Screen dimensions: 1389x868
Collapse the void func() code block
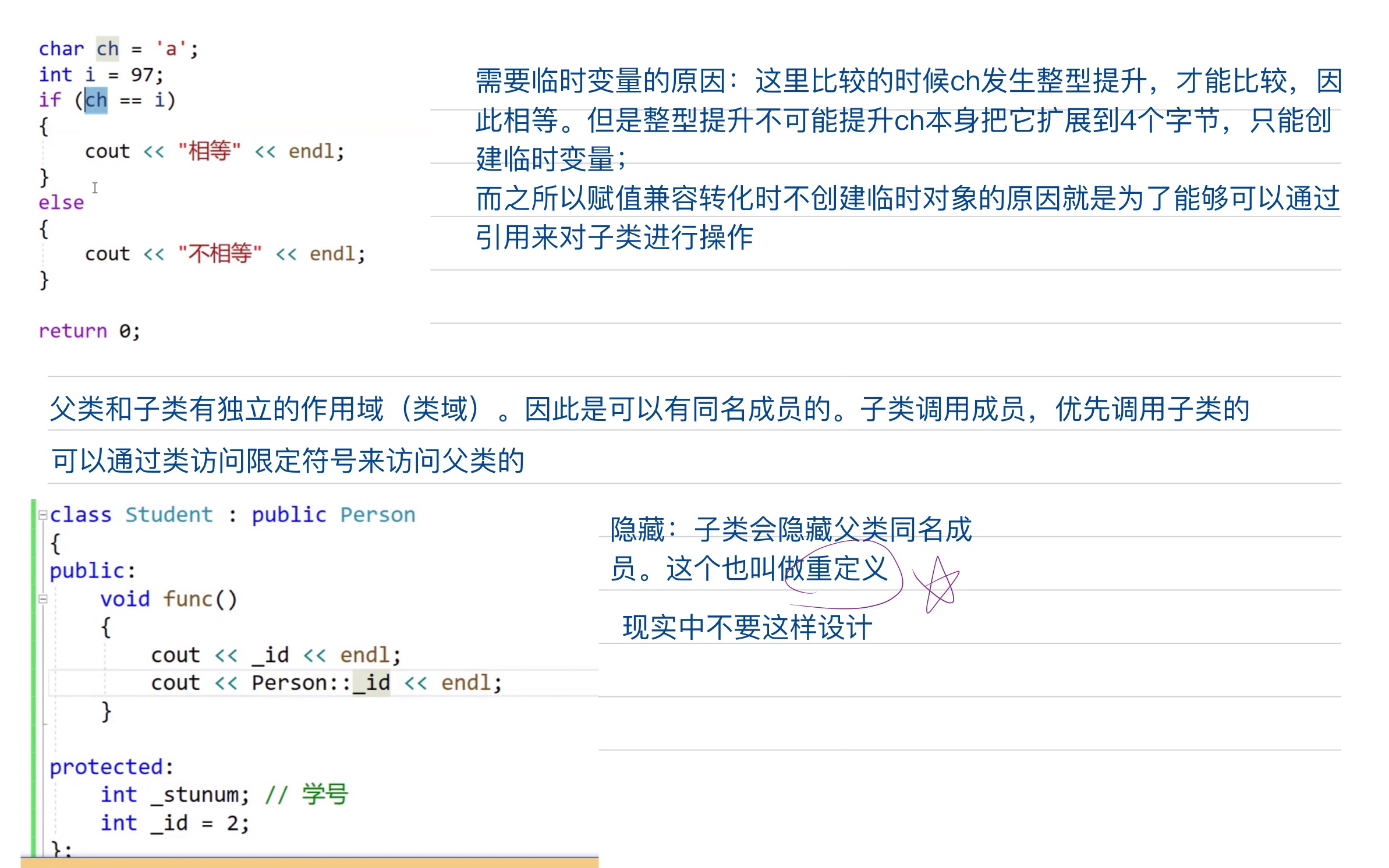click(42, 599)
